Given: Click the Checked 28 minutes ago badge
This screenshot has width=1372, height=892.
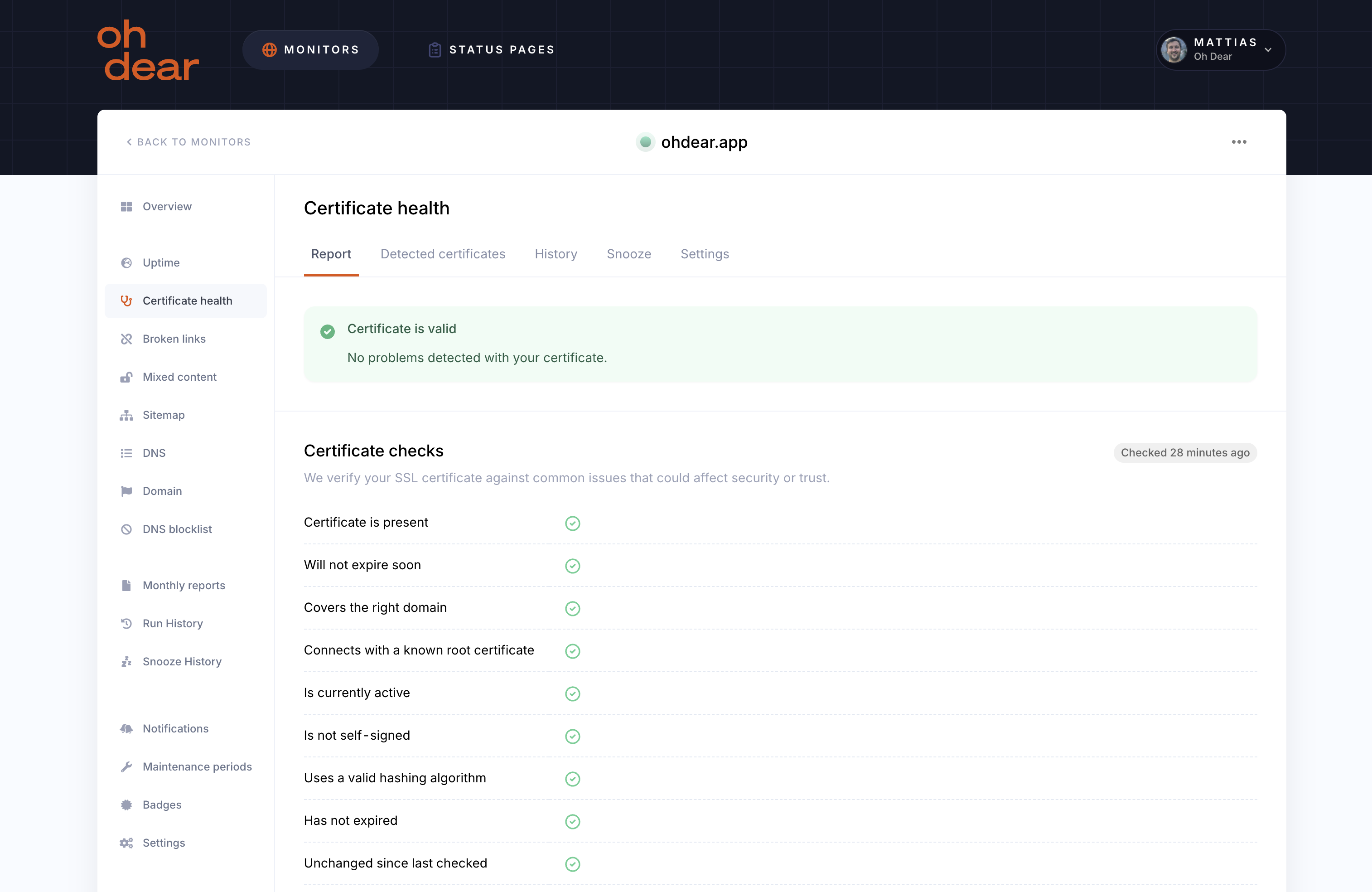Looking at the screenshot, I should [x=1185, y=453].
